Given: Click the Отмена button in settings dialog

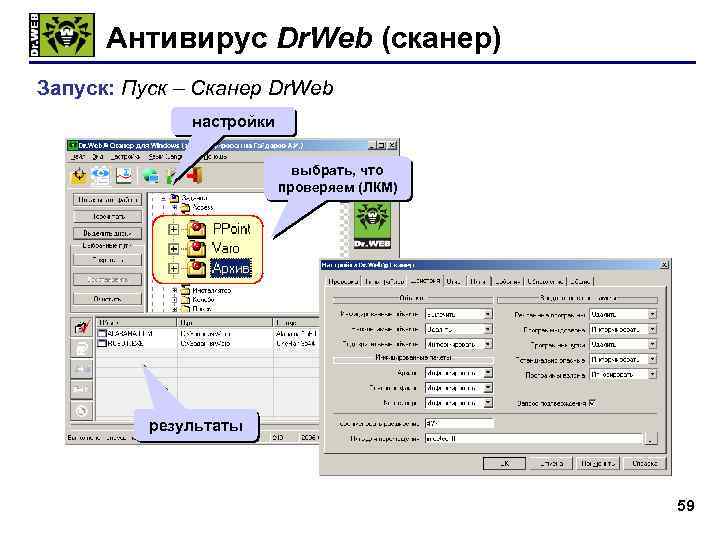Looking at the screenshot, I should [551, 463].
